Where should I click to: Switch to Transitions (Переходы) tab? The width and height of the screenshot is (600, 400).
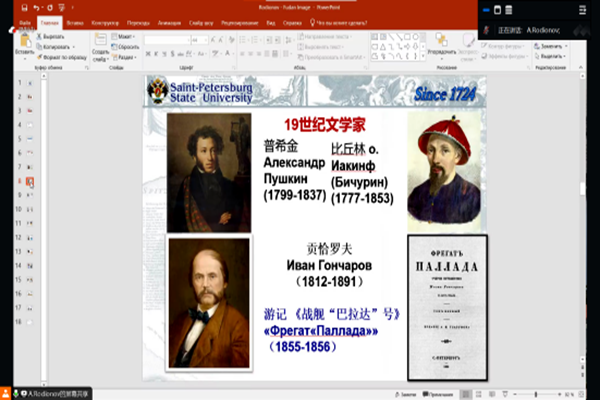point(138,23)
